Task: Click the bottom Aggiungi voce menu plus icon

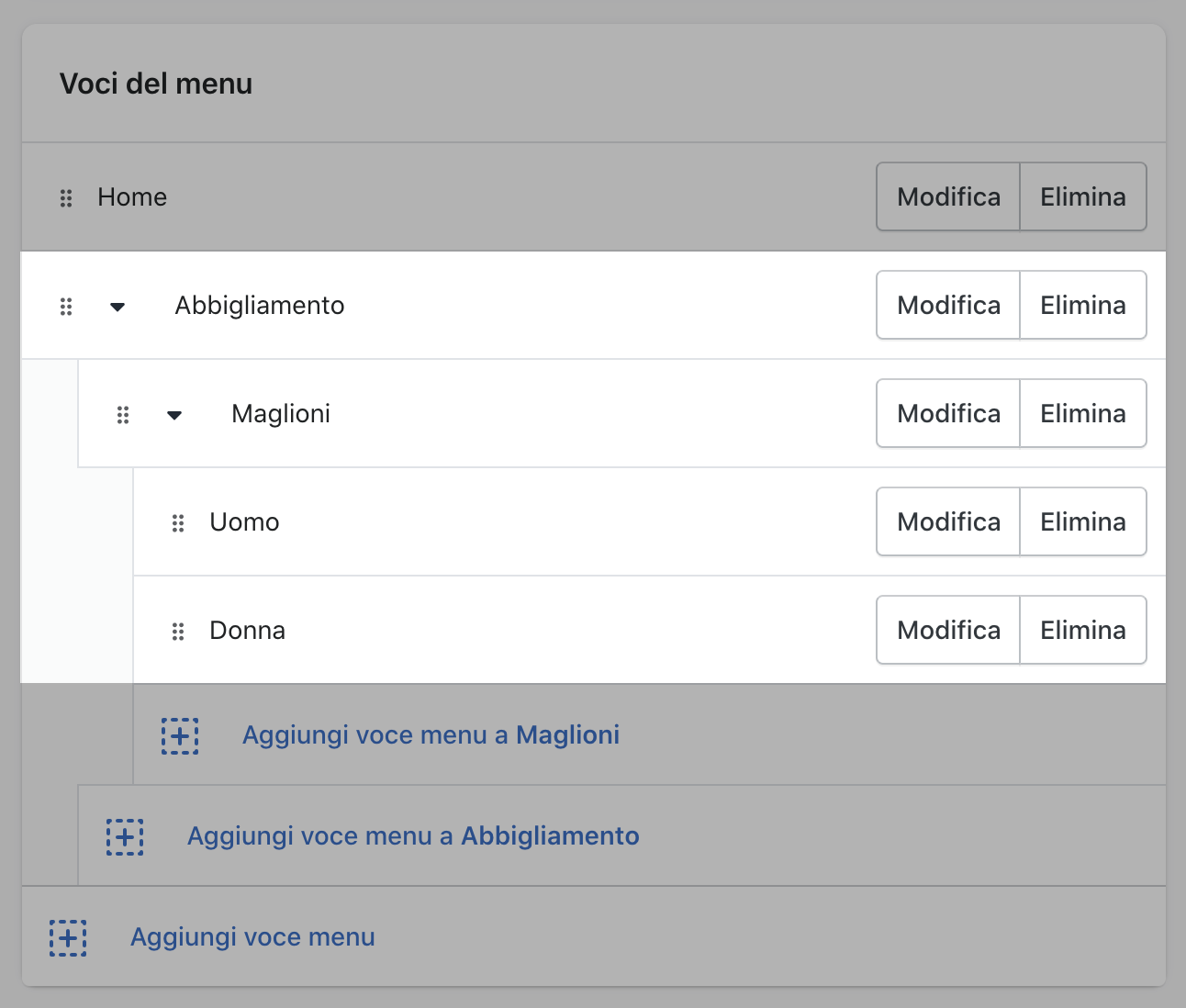Action: [x=68, y=938]
